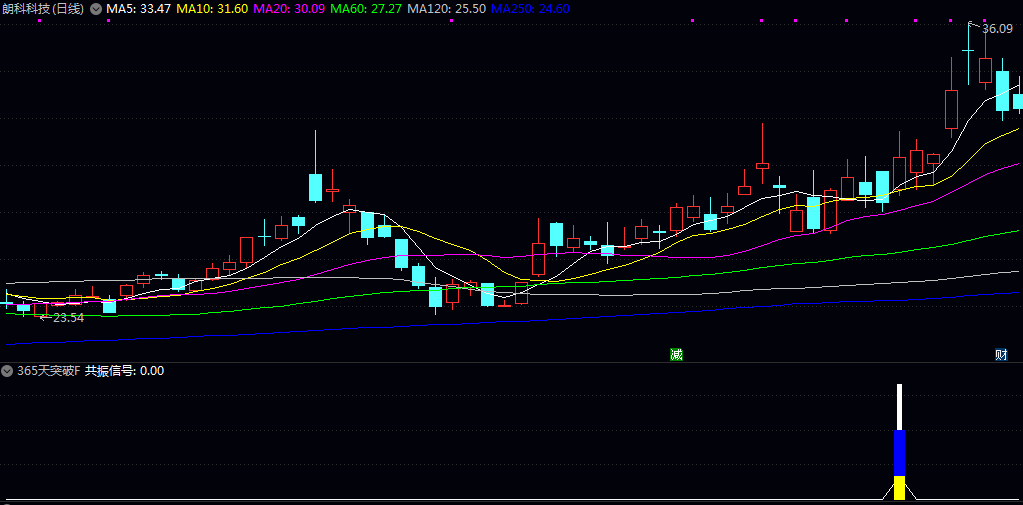The width and height of the screenshot is (1023, 505).
Task: Click the 36.09 high price label
Action: [997, 29]
